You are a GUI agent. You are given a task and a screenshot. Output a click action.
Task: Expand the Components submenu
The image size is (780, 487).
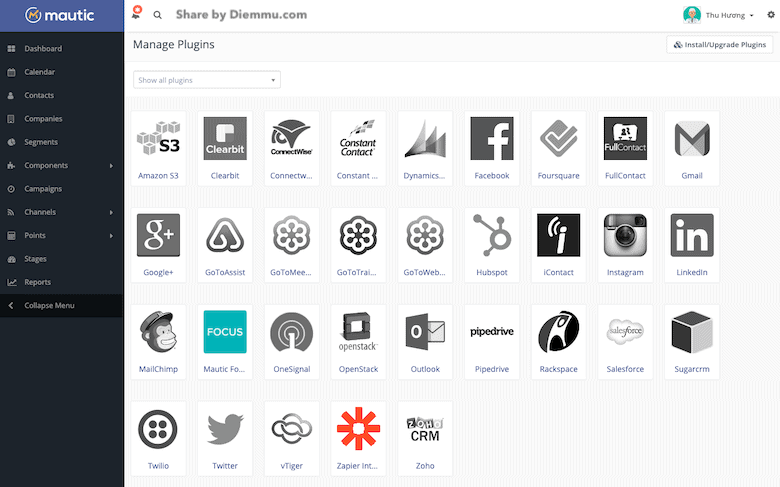click(62, 165)
